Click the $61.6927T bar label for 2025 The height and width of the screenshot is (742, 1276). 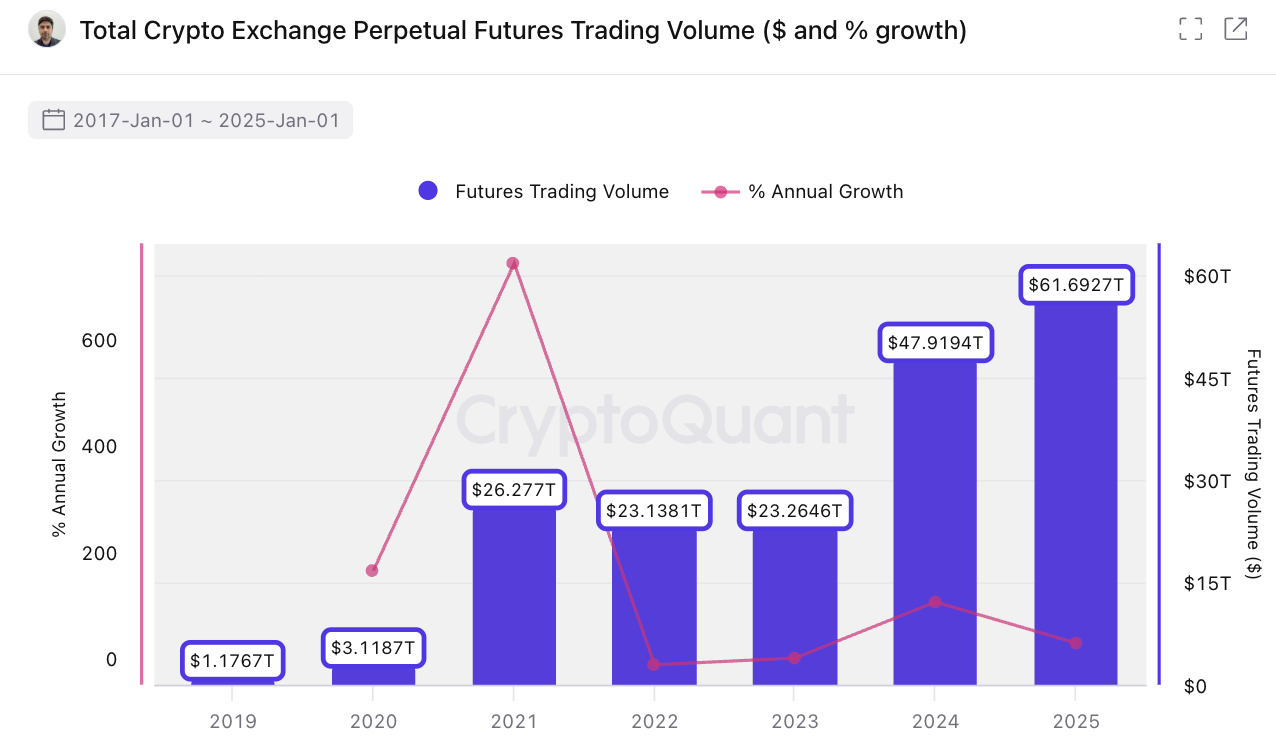pyautogui.click(x=1076, y=286)
